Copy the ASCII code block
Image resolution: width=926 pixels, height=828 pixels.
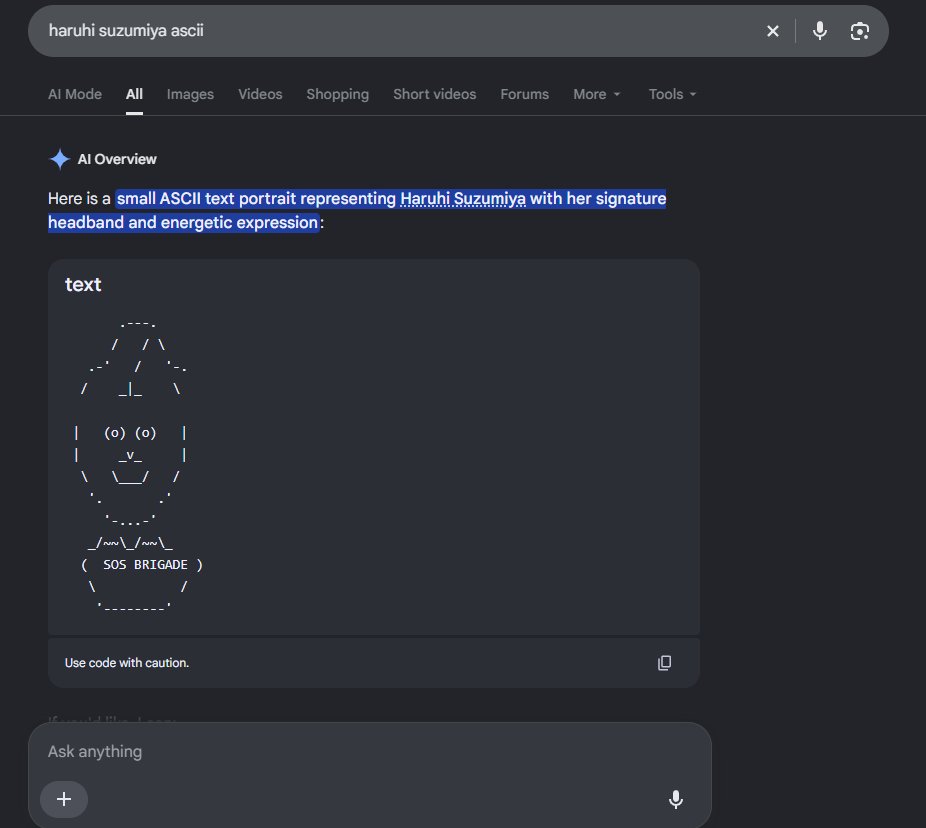tap(664, 663)
